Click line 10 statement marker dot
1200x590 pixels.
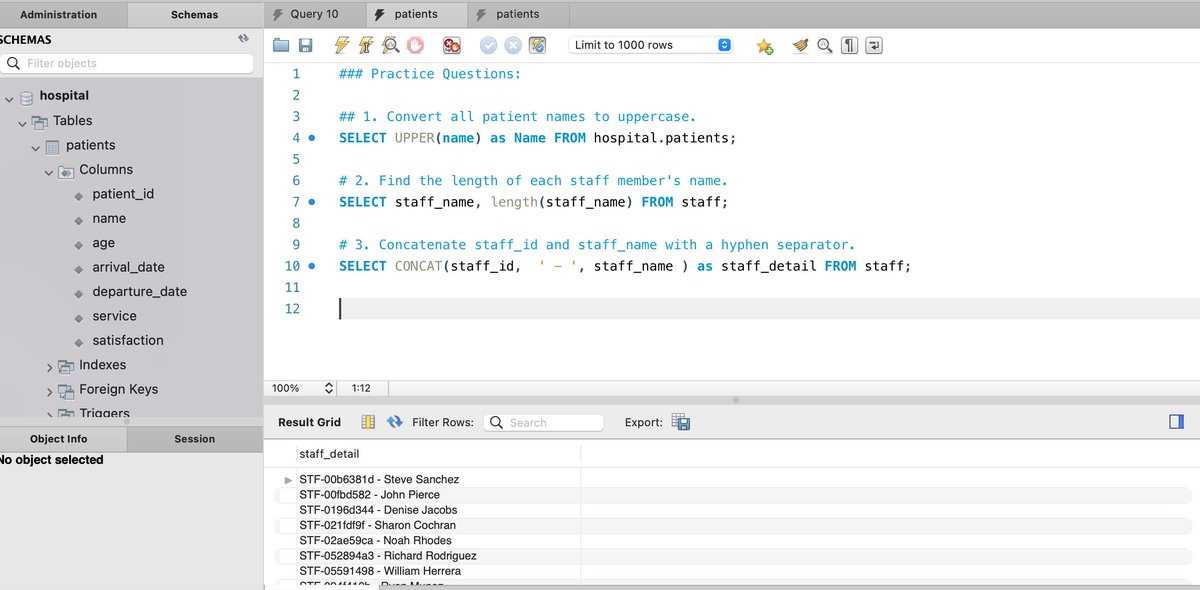coord(312,266)
